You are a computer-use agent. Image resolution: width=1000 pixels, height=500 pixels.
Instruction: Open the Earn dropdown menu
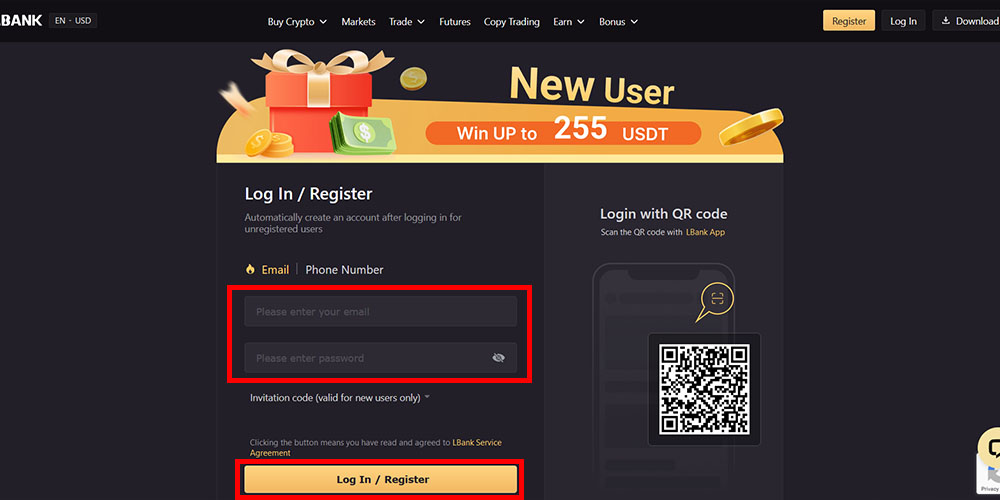coord(568,21)
